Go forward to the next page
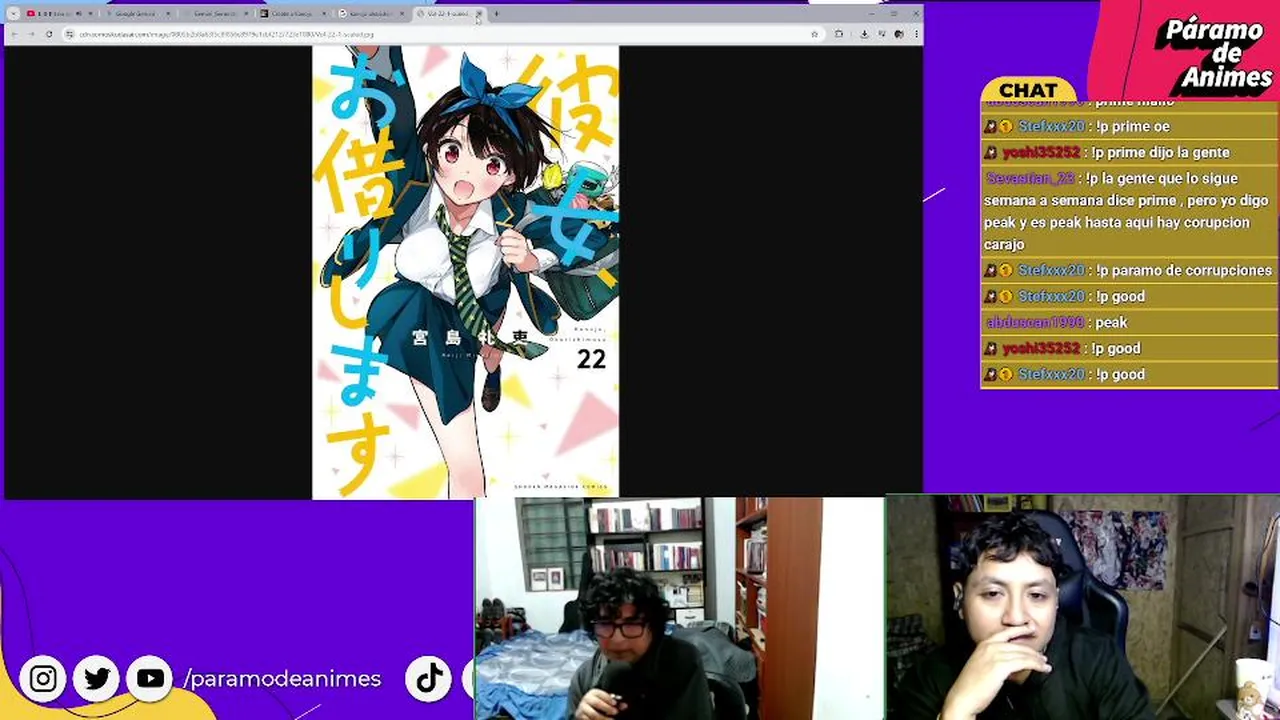The height and width of the screenshot is (720, 1280). (x=31, y=34)
